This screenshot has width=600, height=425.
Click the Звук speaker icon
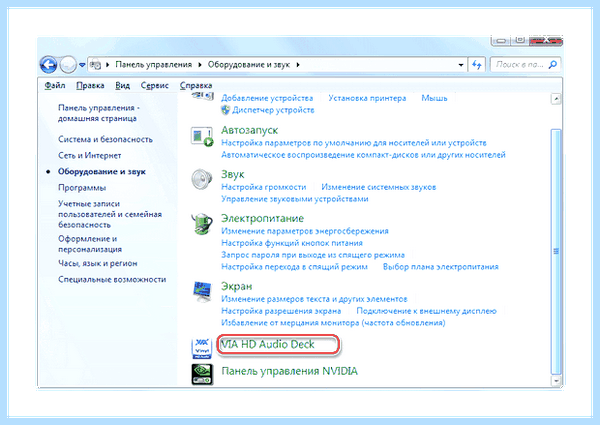click(x=202, y=179)
